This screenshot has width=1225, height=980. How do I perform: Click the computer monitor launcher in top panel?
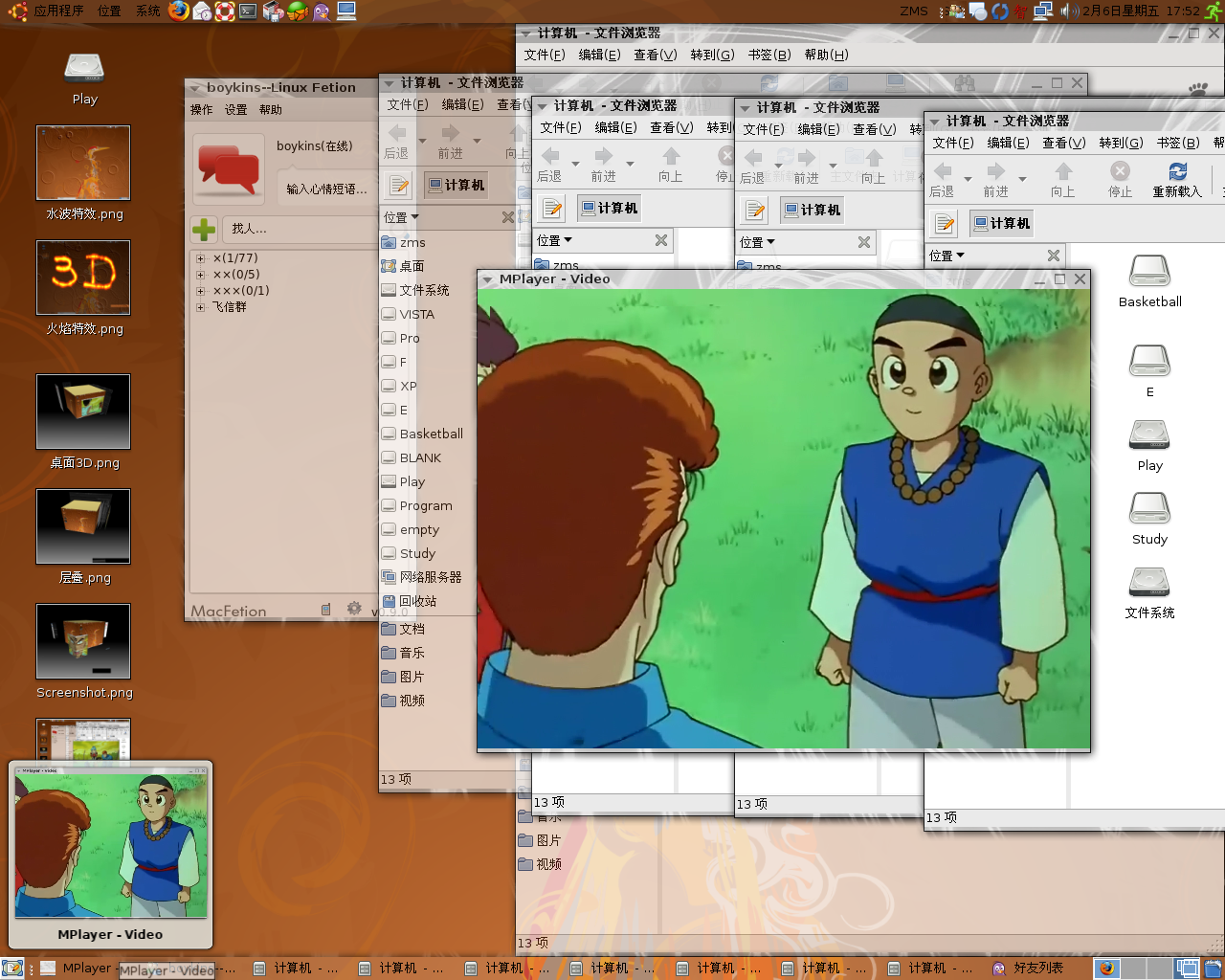pyautogui.click(x=346, y=11)
